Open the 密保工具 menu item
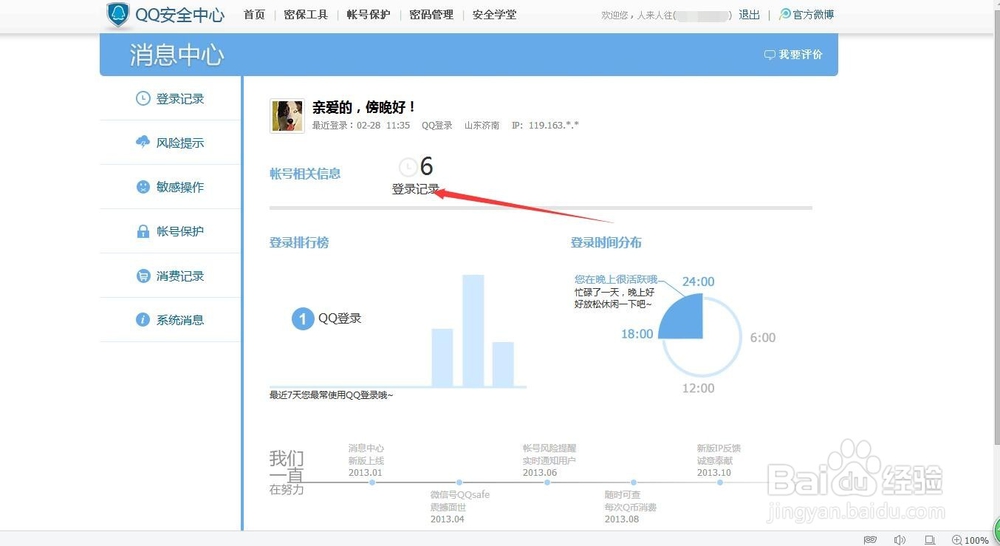Viewport: 1000px width, 546px height. coord(305,15)
